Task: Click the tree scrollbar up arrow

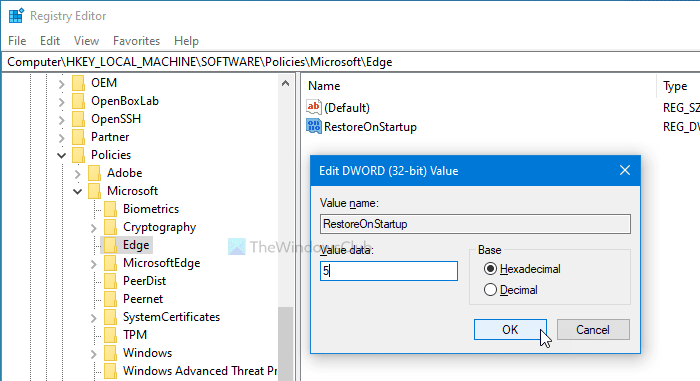Action: click(x=286, y=83)
